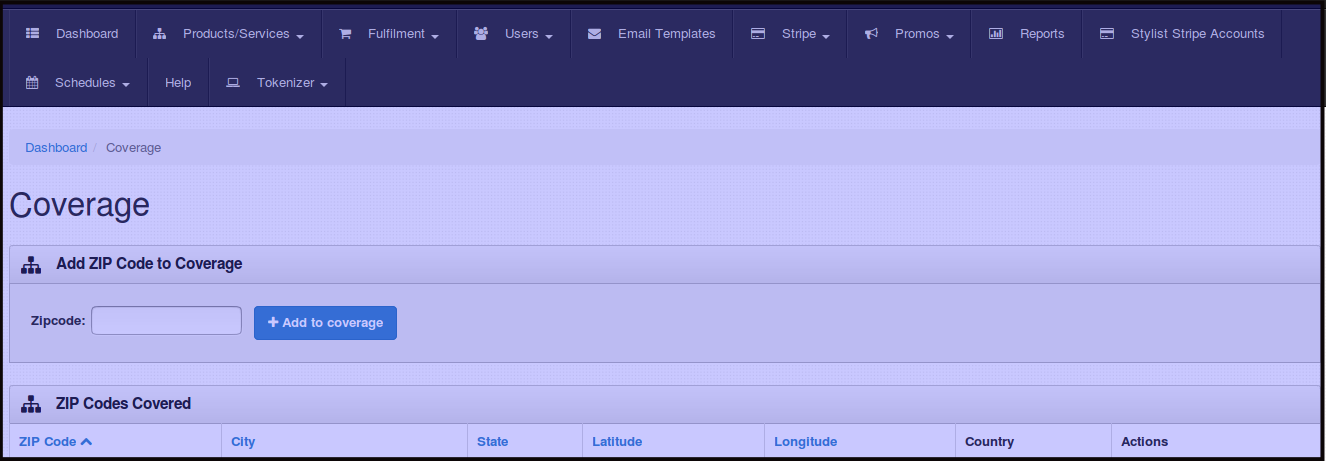Expand the Users dropdown caret
Viewport: 1326px width, 461px height.
coord(549,36)
